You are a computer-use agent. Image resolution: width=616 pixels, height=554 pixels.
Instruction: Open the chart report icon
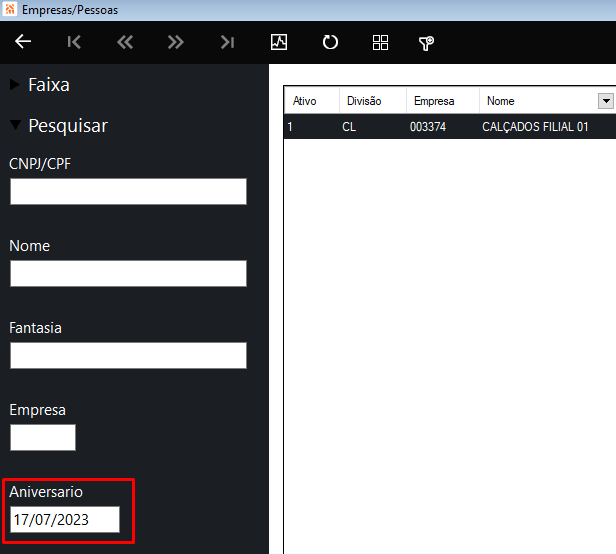pos(279,42)
